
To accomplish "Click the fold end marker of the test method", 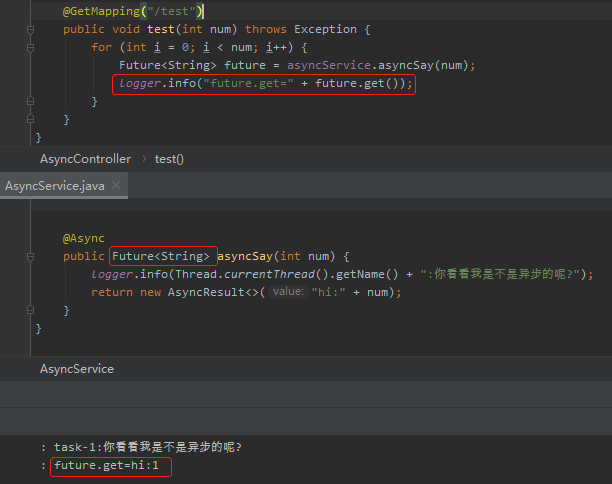I will point(30,119).
